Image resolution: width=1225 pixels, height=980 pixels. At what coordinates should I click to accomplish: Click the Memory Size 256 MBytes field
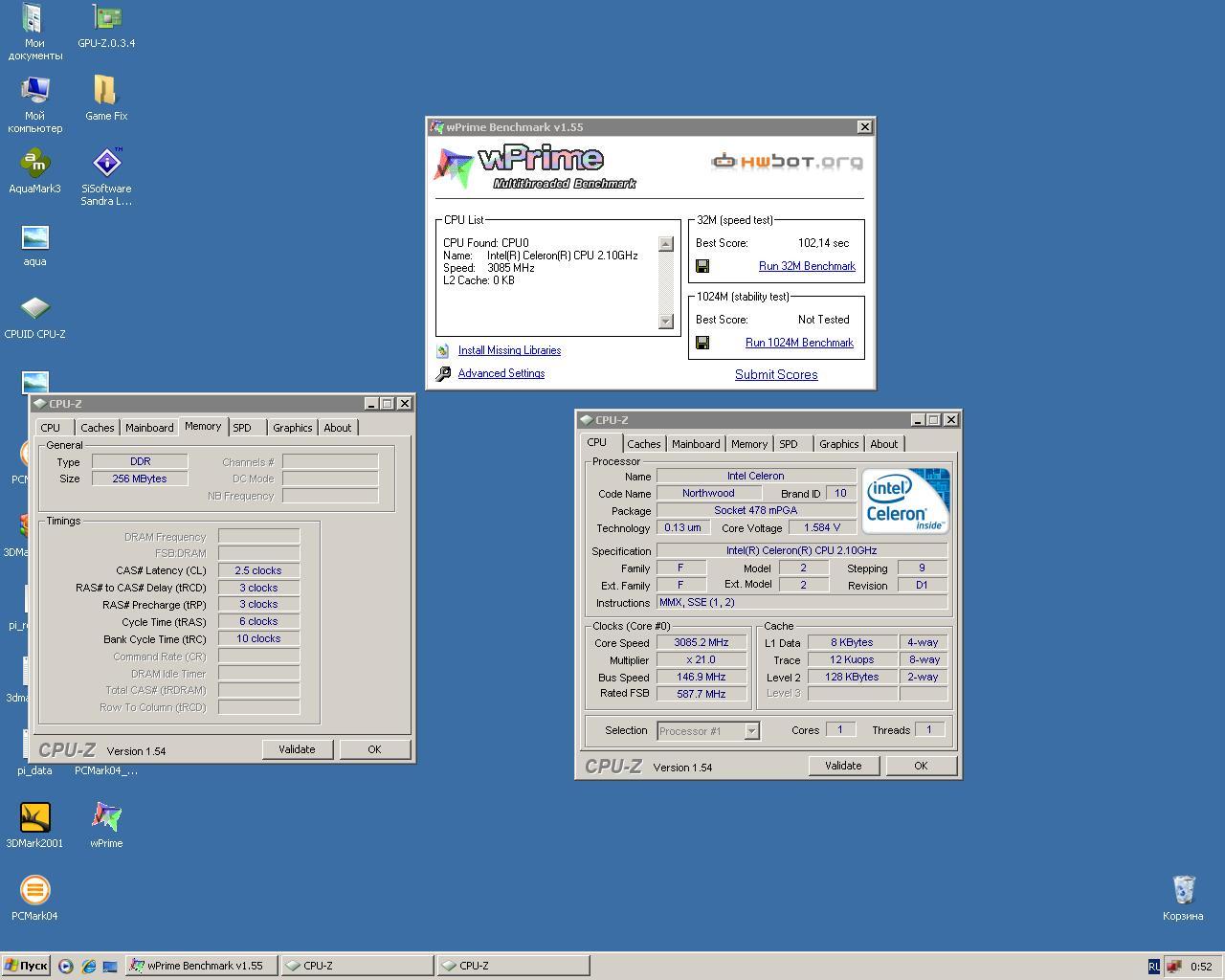[x=140, y=479]
